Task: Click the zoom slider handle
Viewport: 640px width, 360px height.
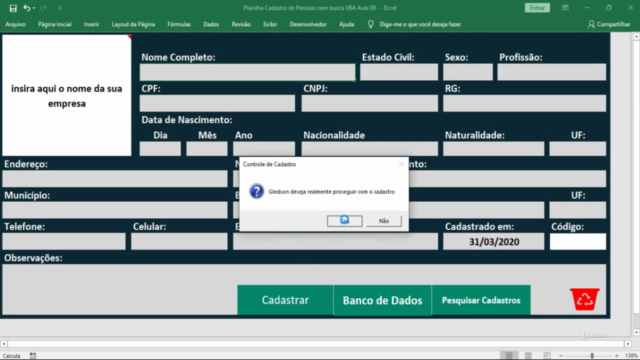Action: [592, 356]
